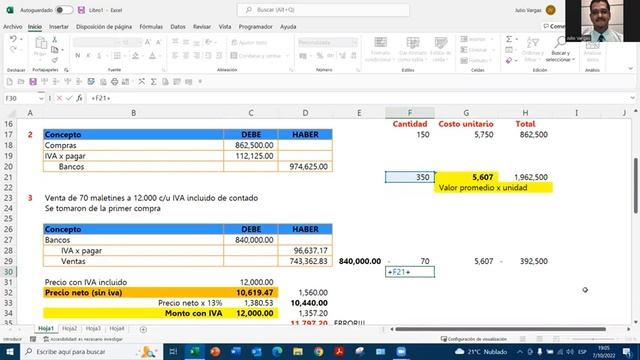Click the AutoSum sigma in Edición group
640x360 pixels.
(509, 39)
